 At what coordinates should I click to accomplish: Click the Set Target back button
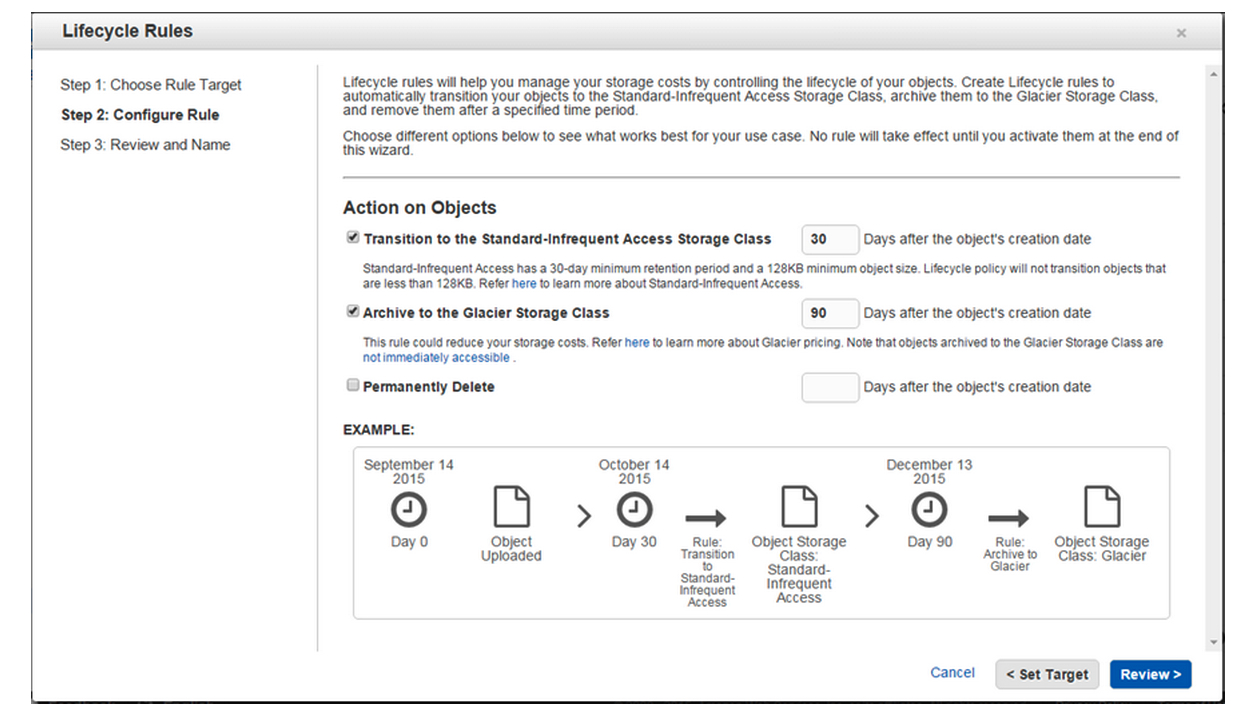(1047, 674)
